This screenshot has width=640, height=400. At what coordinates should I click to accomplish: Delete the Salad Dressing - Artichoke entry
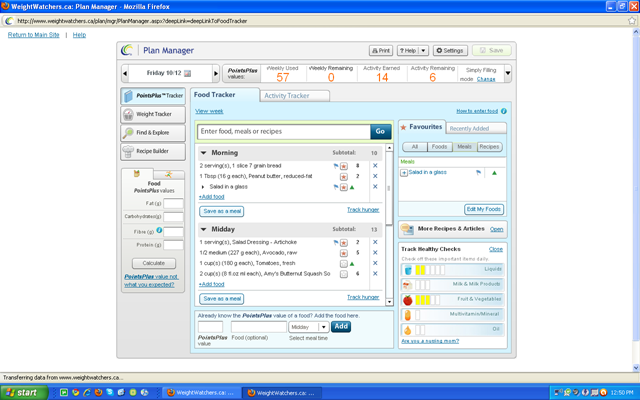[375, 242]
